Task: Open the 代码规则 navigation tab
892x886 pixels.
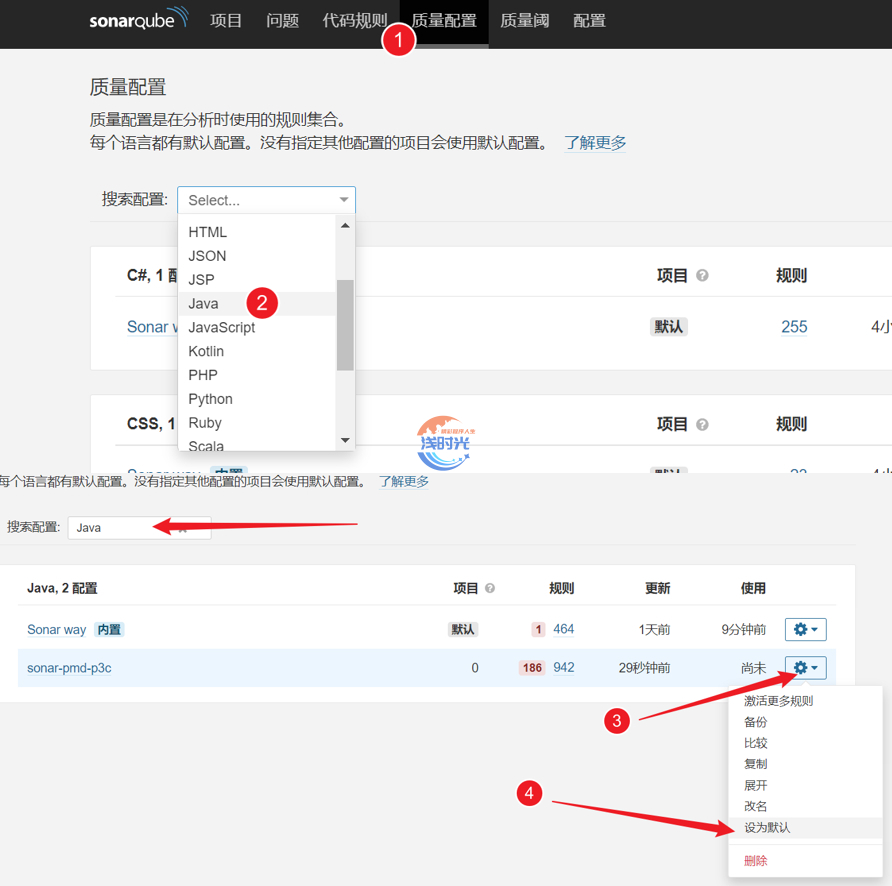Action: click(x=354, y=21)
